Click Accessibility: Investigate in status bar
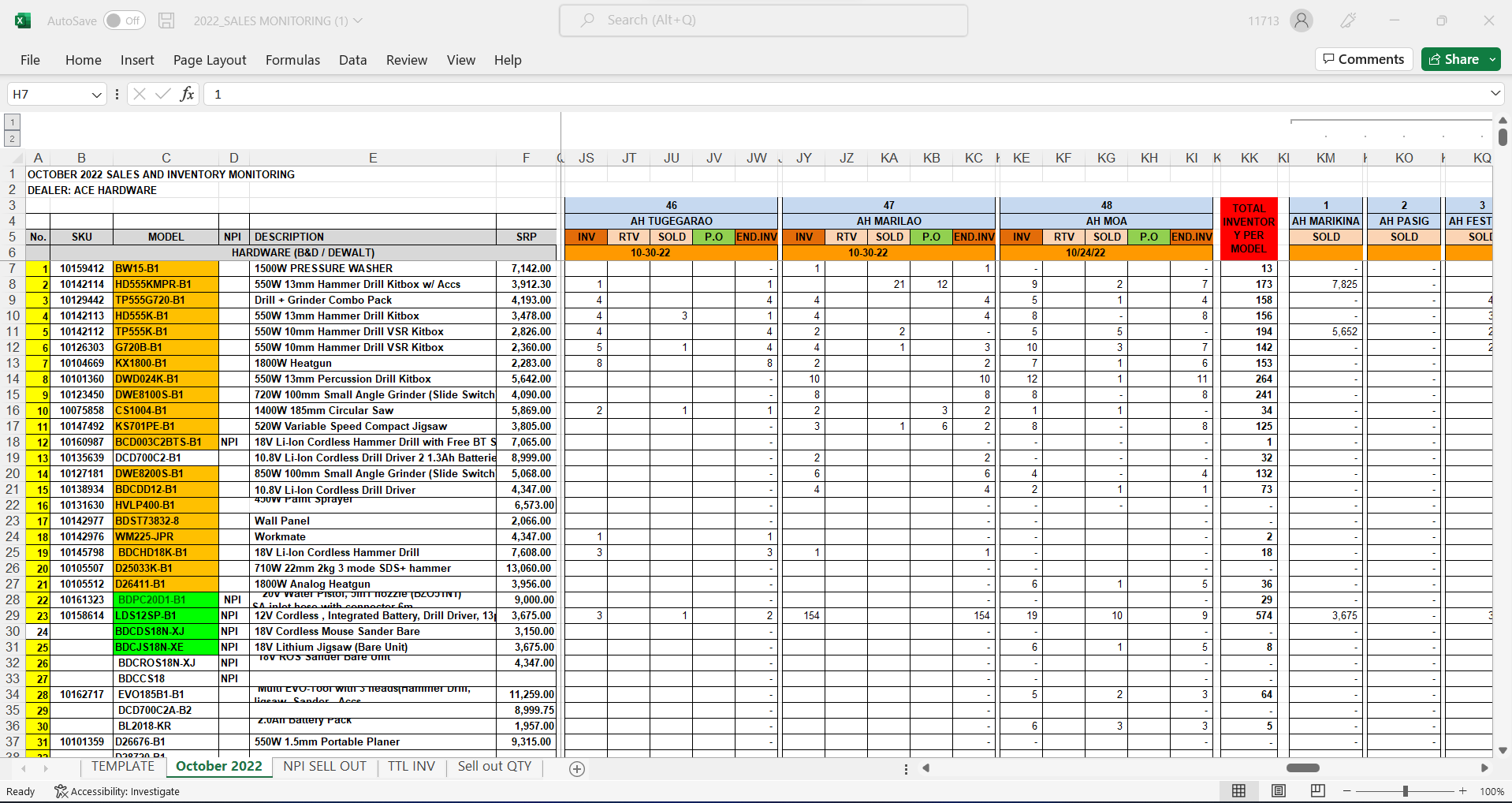Viewport: 1512px width, 803px height. coord(117,791)
